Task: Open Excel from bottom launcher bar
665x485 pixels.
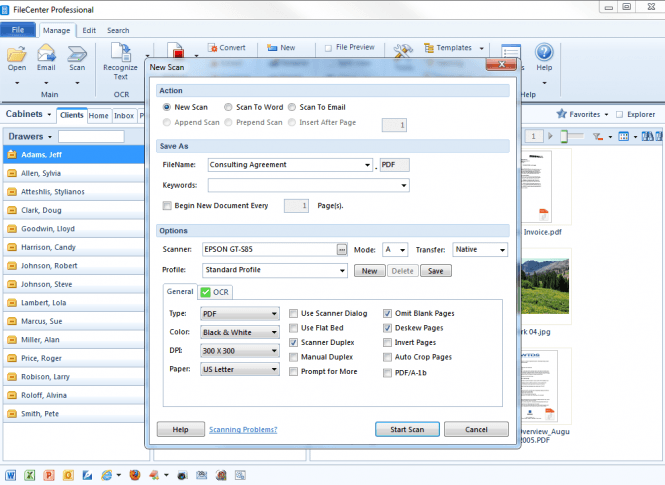Action: [x=30, y=475]
